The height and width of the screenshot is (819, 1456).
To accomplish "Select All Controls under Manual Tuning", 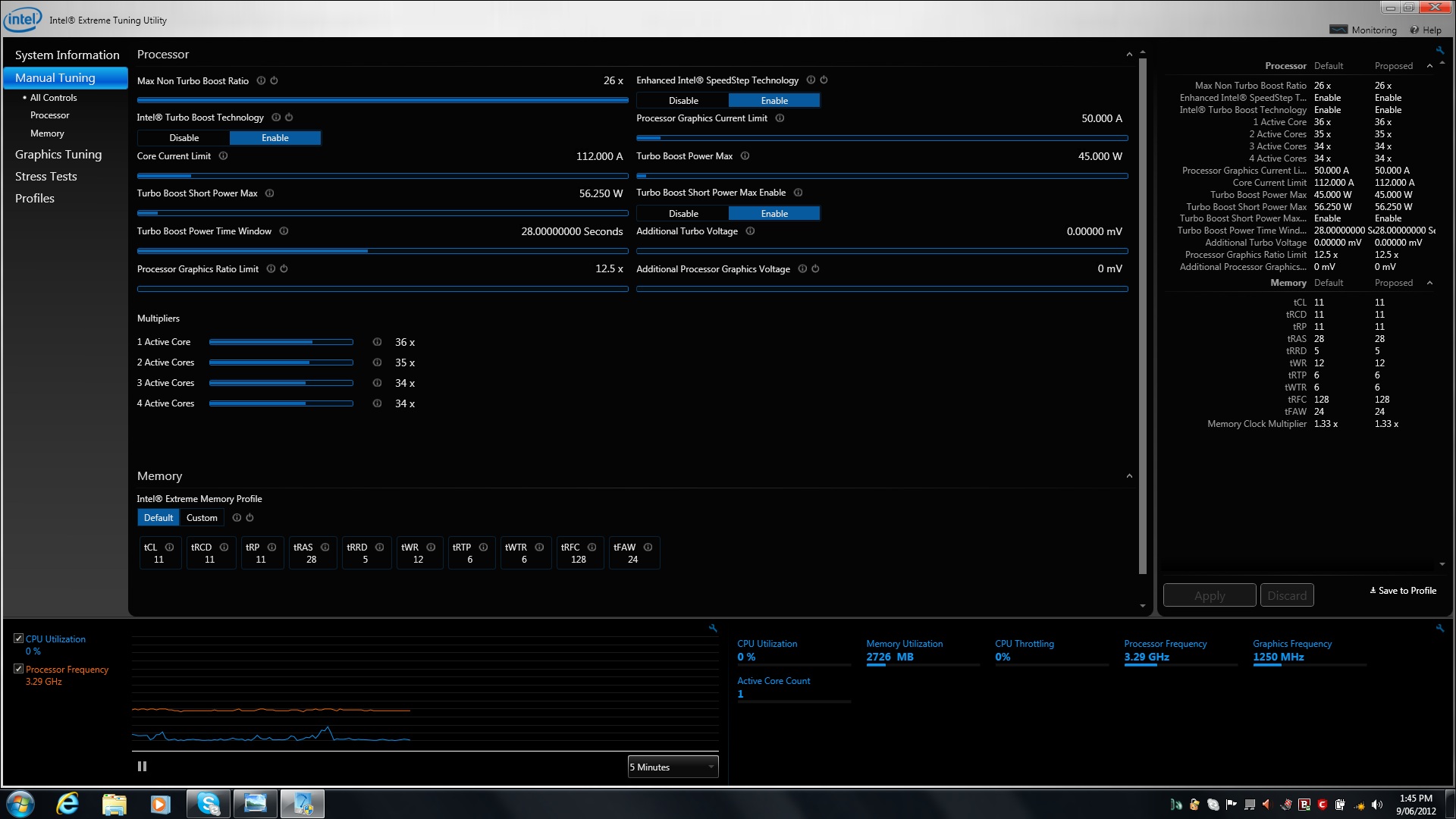I will click(x=54, y=98).
